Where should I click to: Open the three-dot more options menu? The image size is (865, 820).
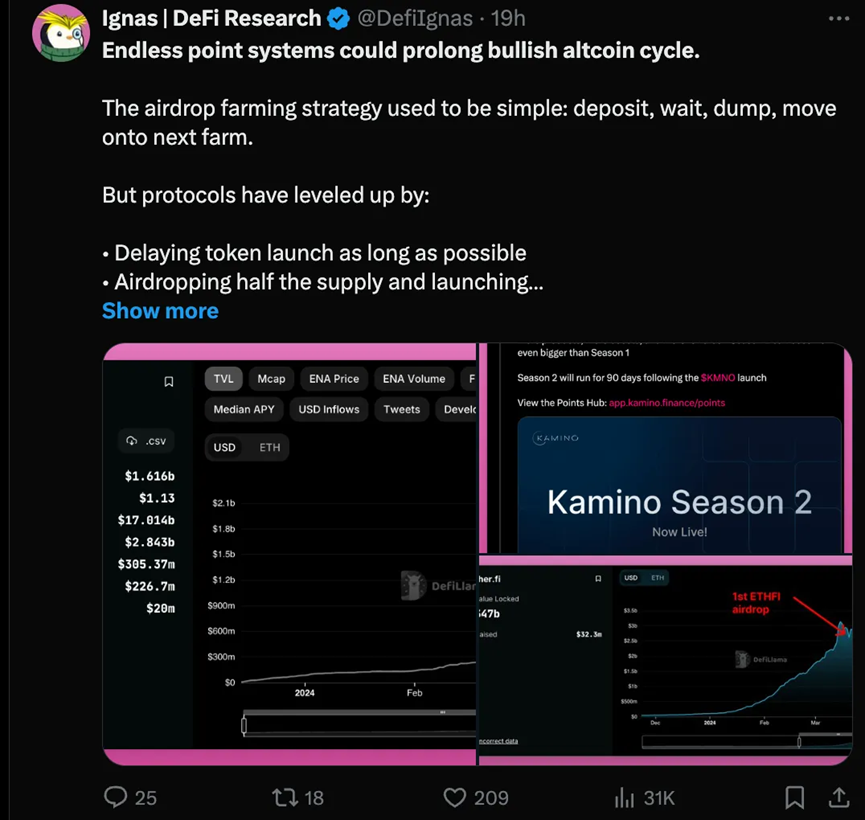click(x=838, y=18)
